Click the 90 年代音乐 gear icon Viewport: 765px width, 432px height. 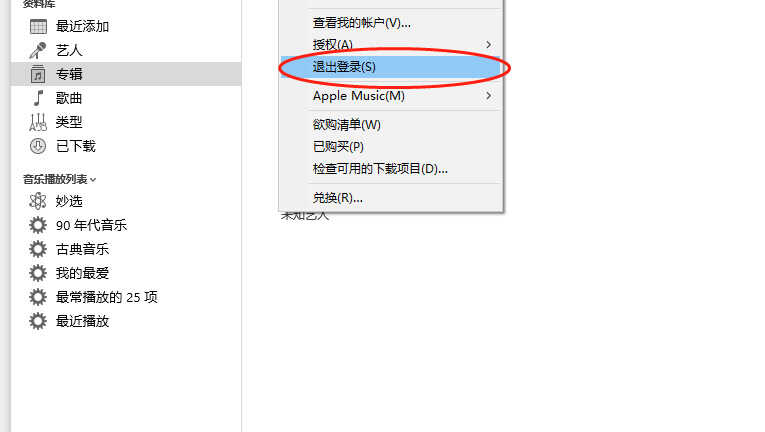[x=38, y=225]
